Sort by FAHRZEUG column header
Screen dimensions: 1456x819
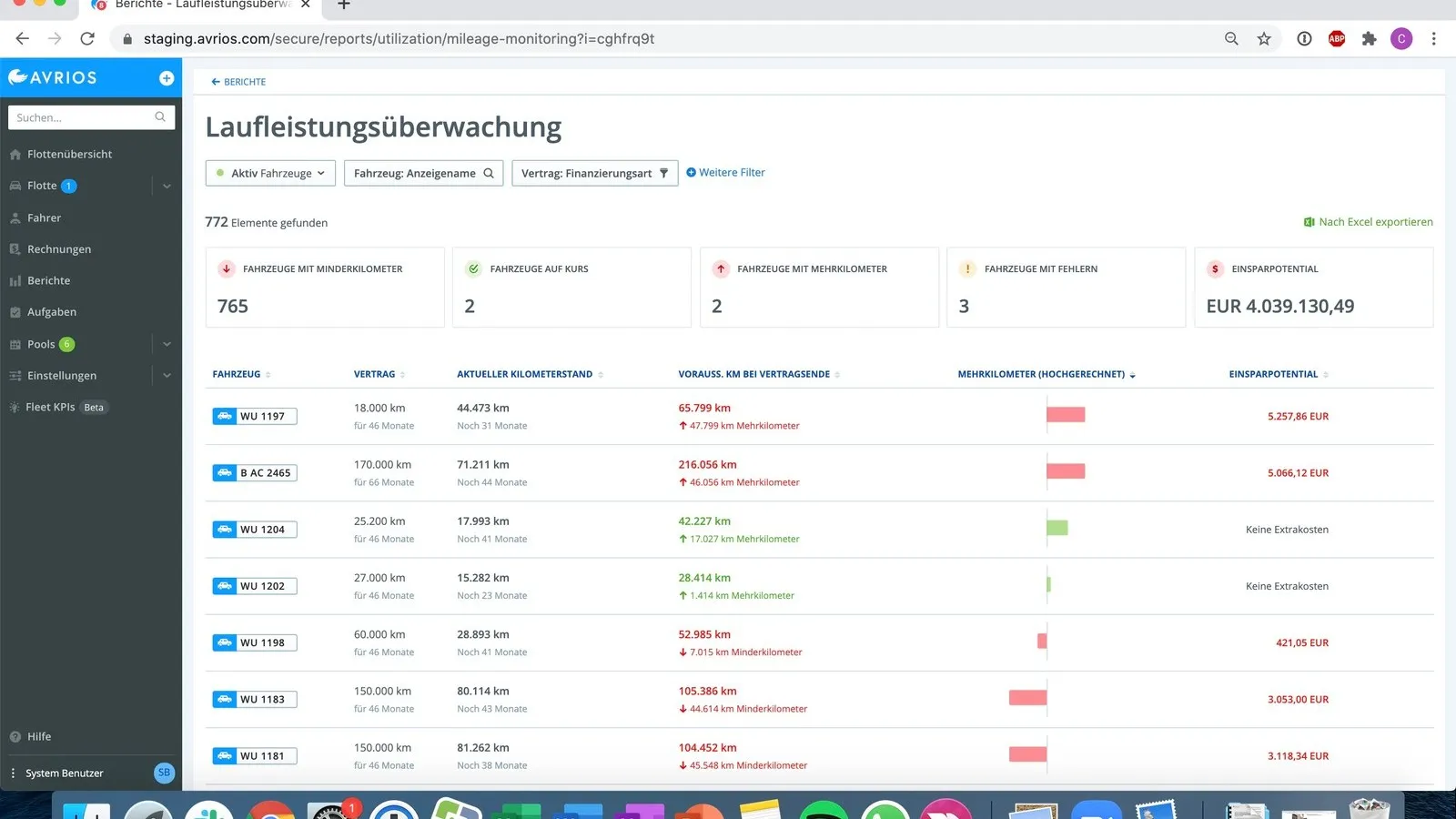click(x=241, y=375)
